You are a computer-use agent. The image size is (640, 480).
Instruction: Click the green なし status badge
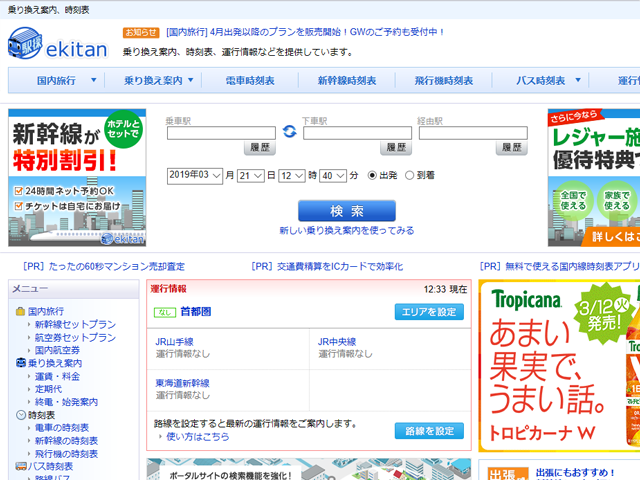164,312
